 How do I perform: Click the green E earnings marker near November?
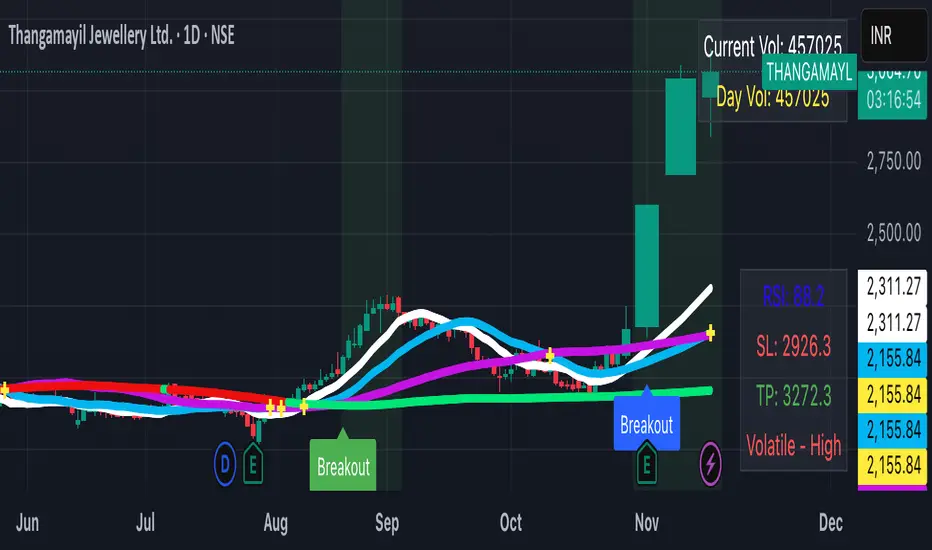(647, 463)
